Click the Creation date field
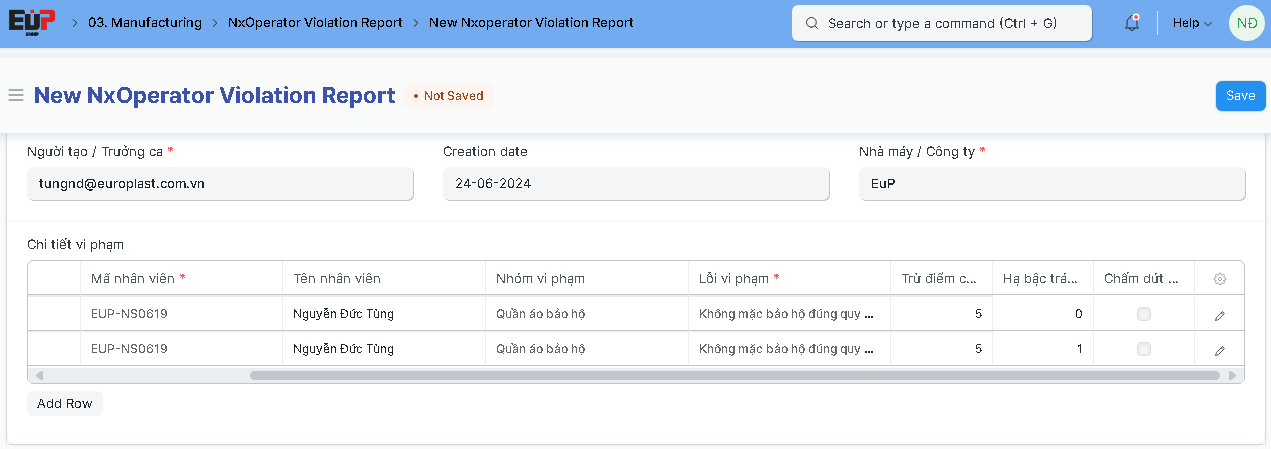 pos(636,184)
